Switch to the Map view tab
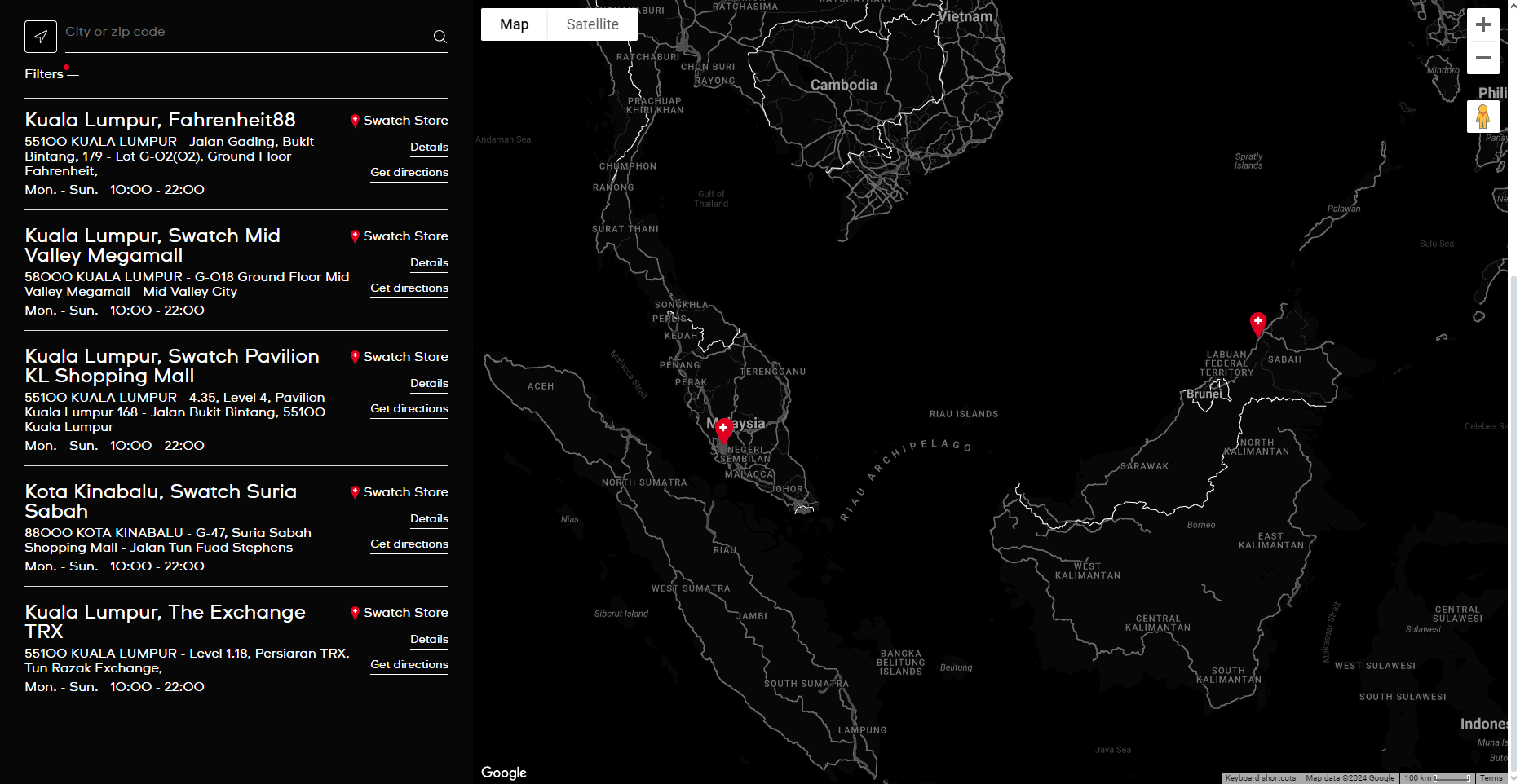Image resolution: width=1520 pixels, height=784 pixels. (x=514, y=24)
